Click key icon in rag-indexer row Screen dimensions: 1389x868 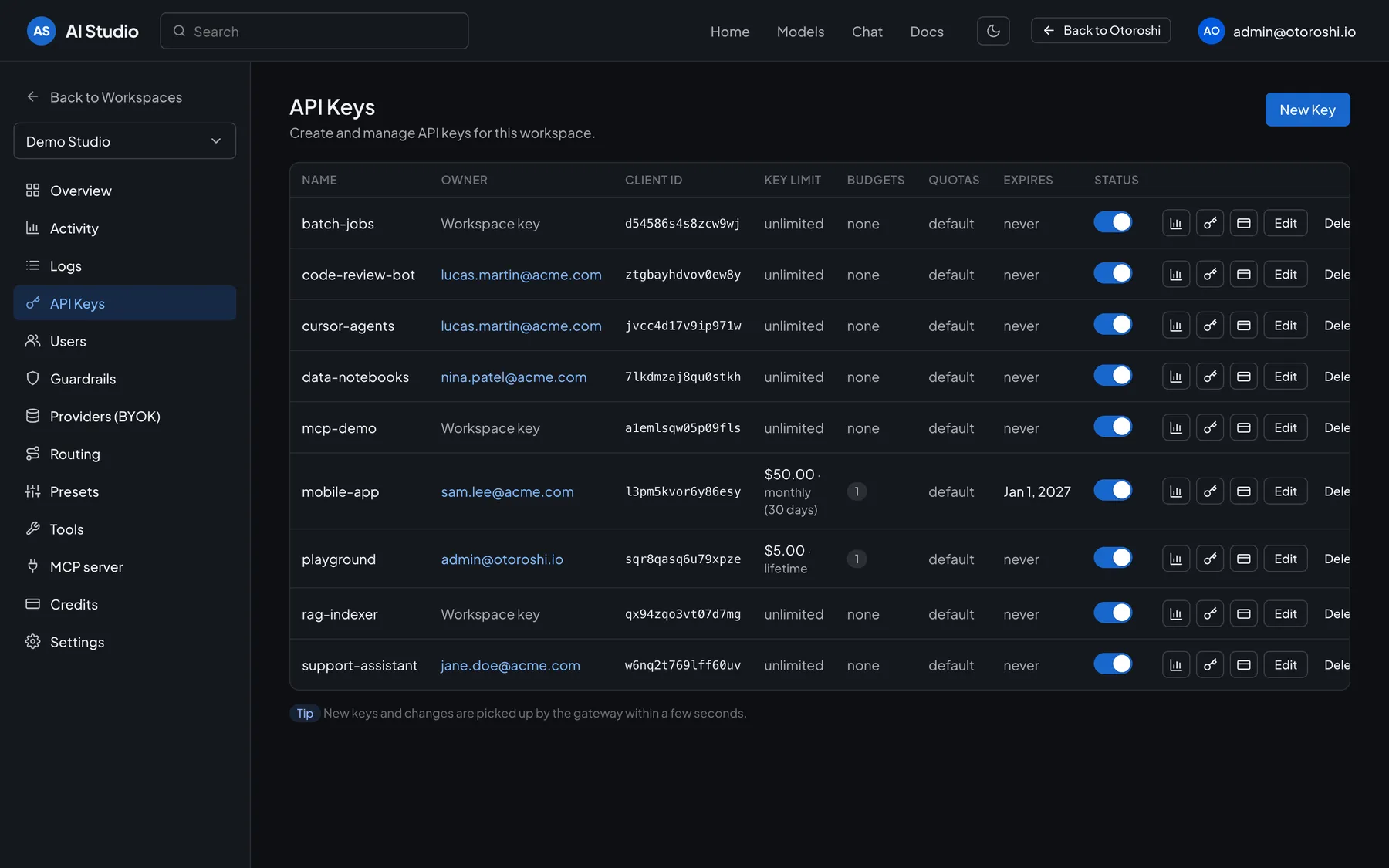pos(1210,613)
